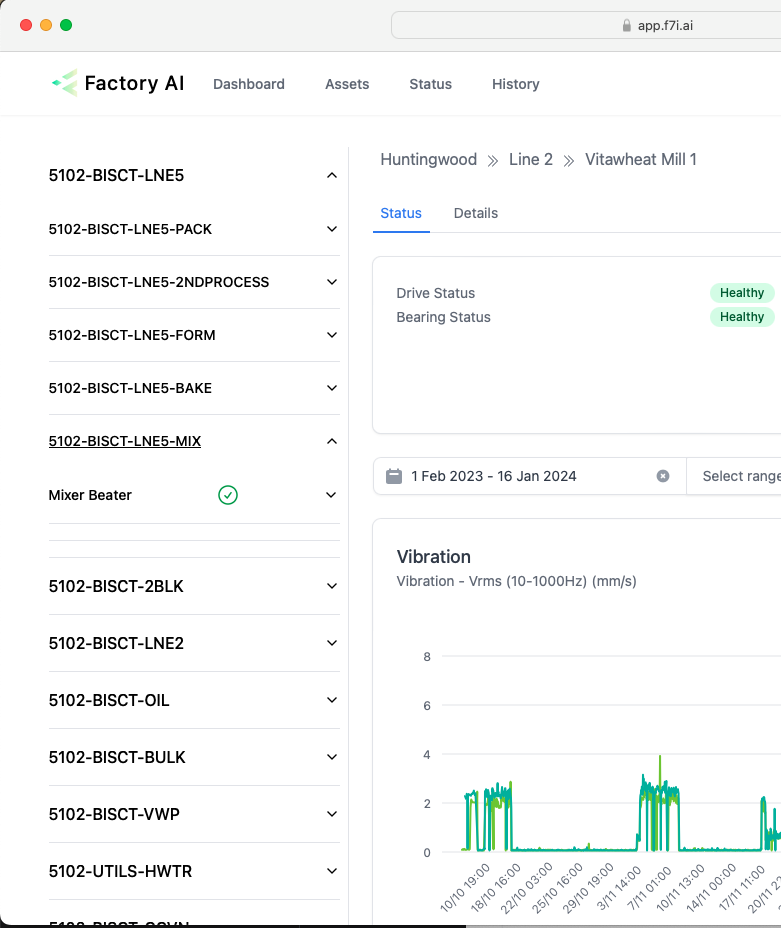Expand 5102-BISCT-2BLK group
This screenshot has height=928, width=781.
(x=332, y=586)
